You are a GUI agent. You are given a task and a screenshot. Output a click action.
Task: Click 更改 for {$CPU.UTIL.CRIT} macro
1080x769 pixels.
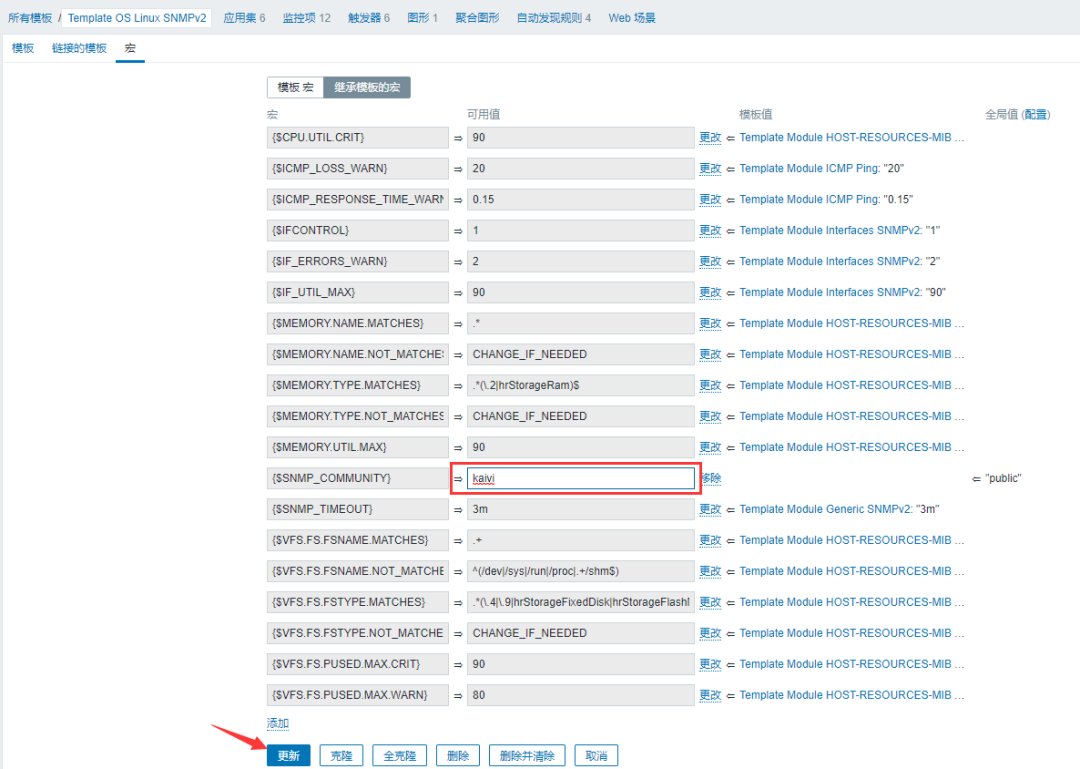710,138
